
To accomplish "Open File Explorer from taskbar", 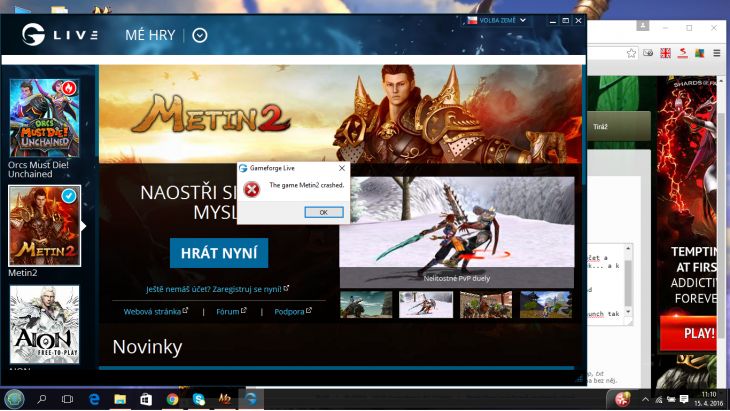I will 120,399.
